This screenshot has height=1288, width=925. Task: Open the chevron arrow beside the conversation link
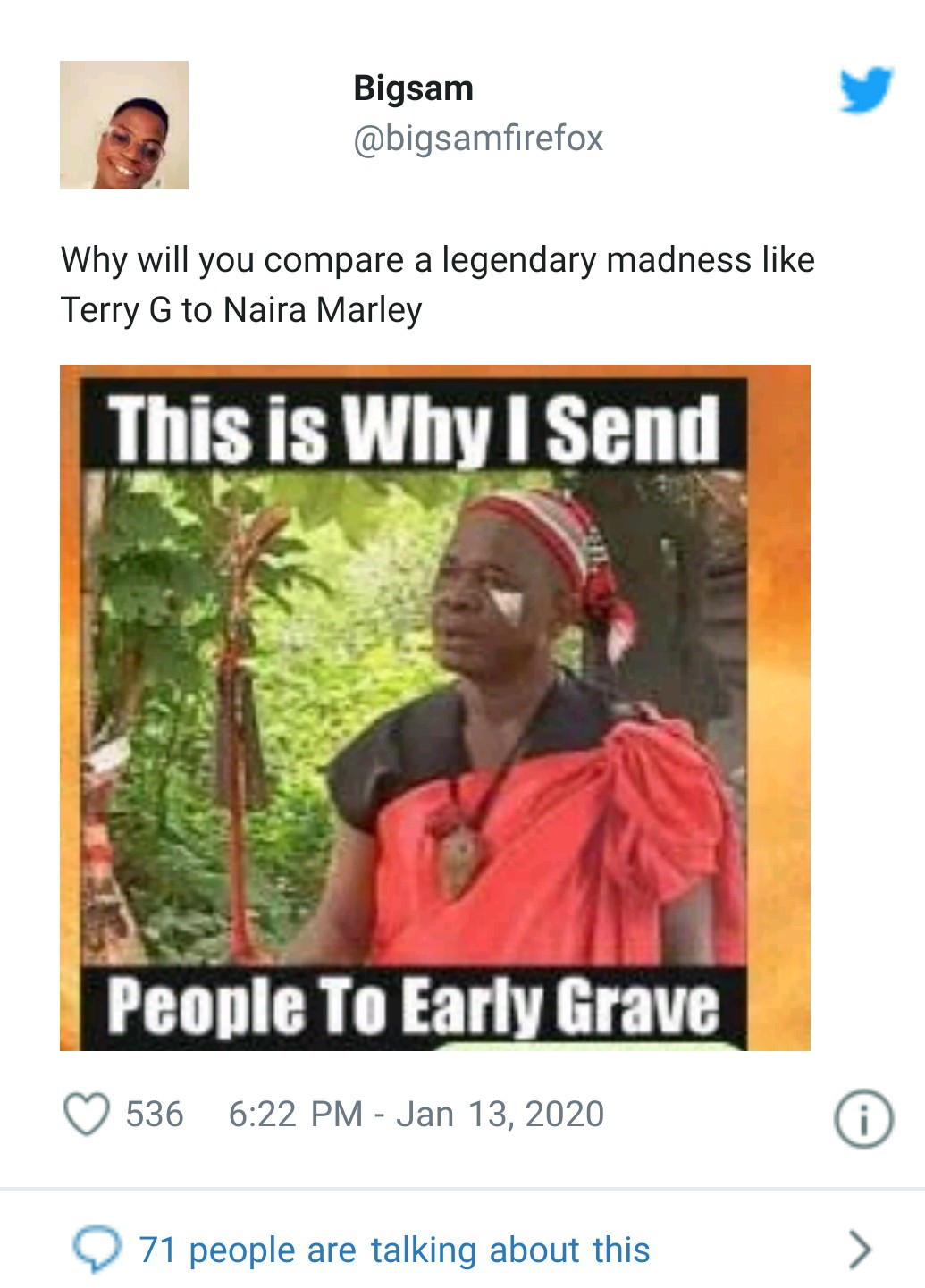click(x=859, y=1249)
